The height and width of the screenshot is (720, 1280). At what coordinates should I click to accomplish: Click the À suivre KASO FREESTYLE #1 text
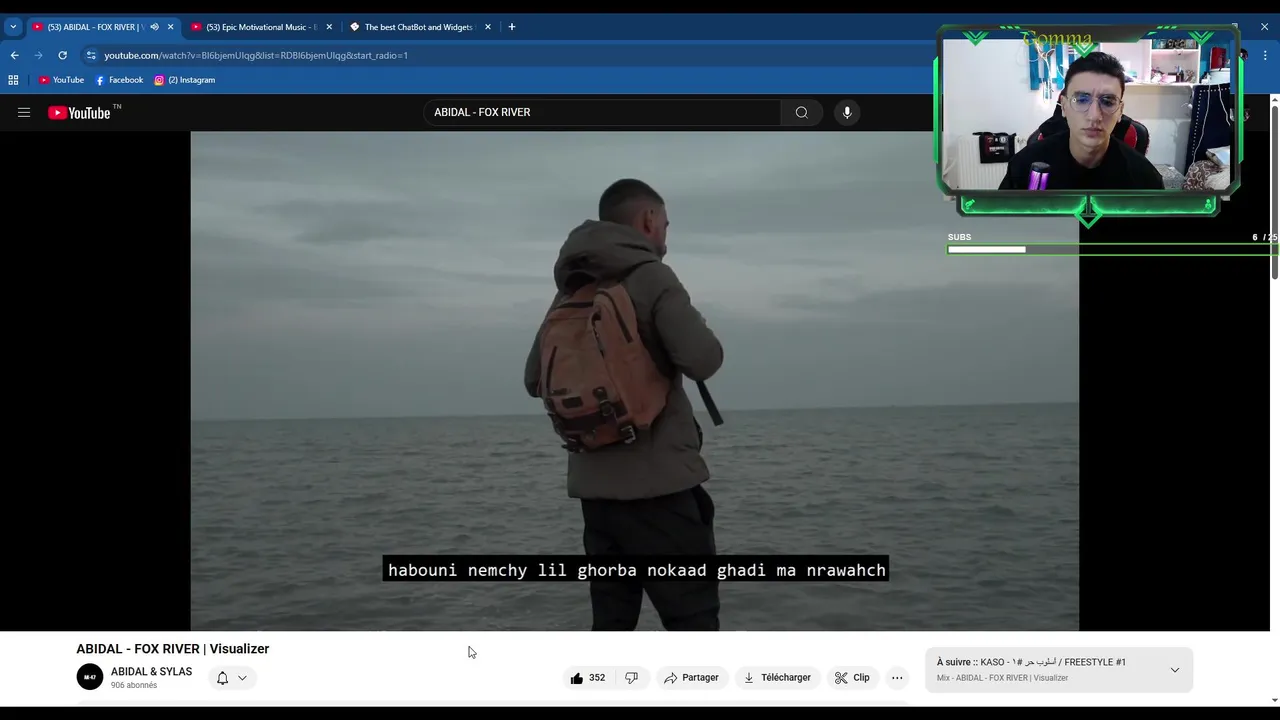(1031, 662)
